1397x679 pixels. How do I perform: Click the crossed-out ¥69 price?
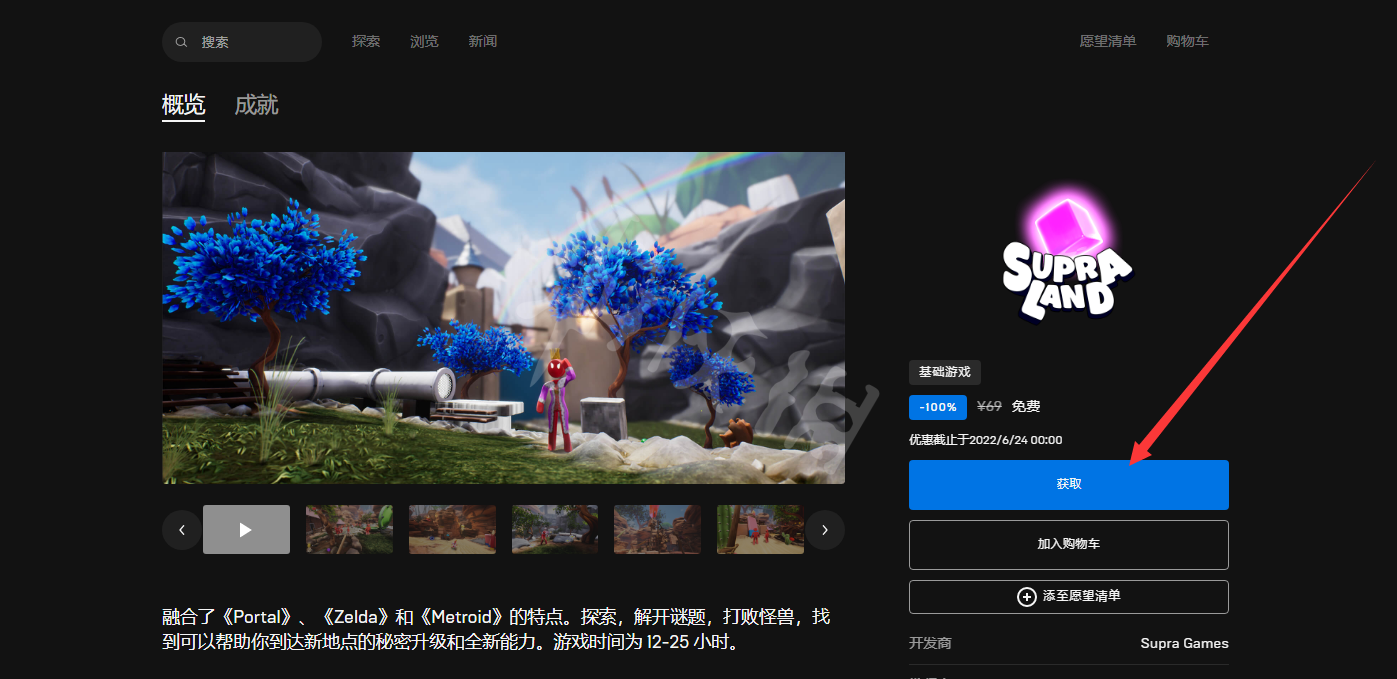989,407
